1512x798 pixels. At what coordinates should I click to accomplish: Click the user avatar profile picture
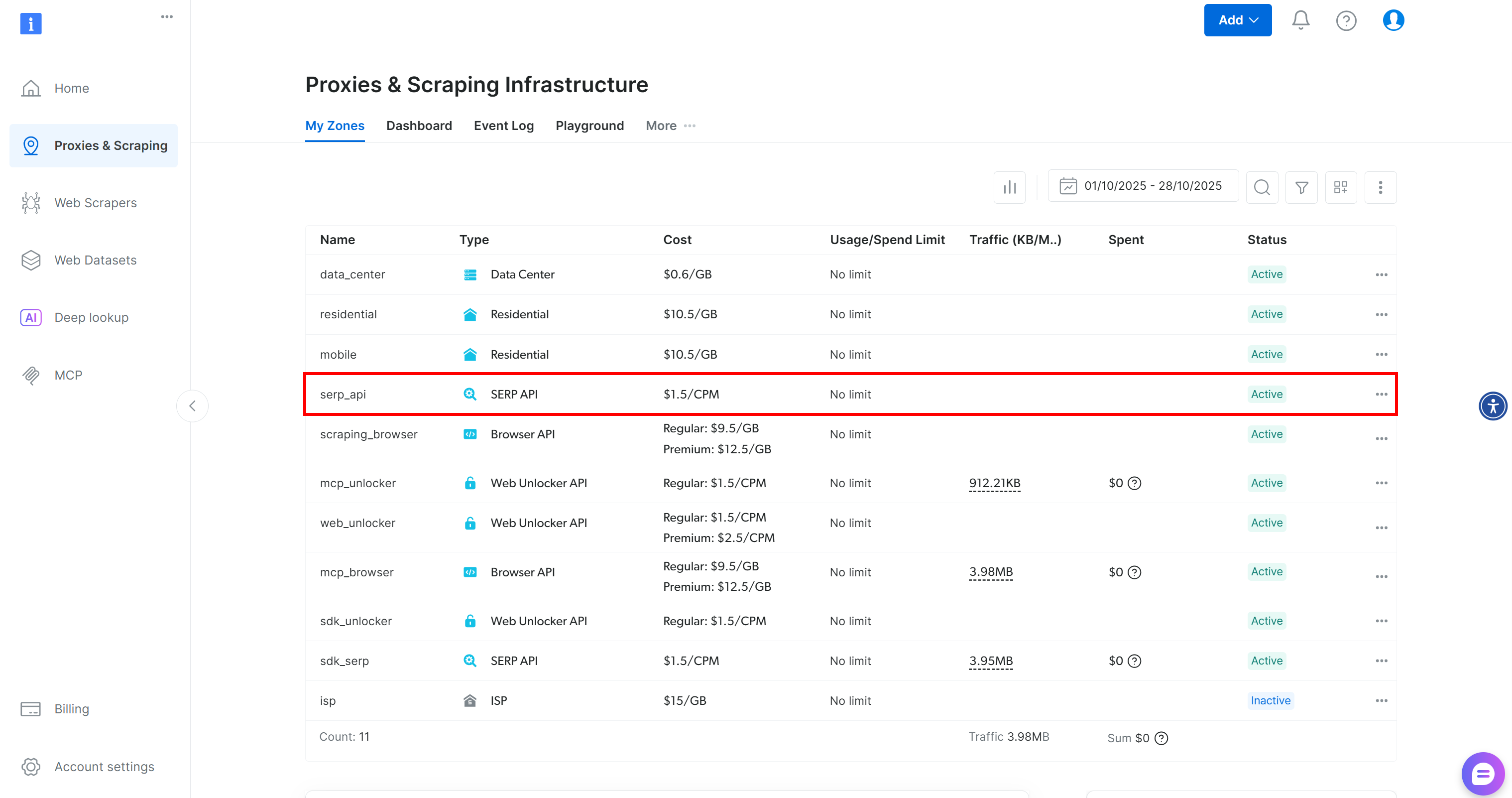click(1394, 19)
